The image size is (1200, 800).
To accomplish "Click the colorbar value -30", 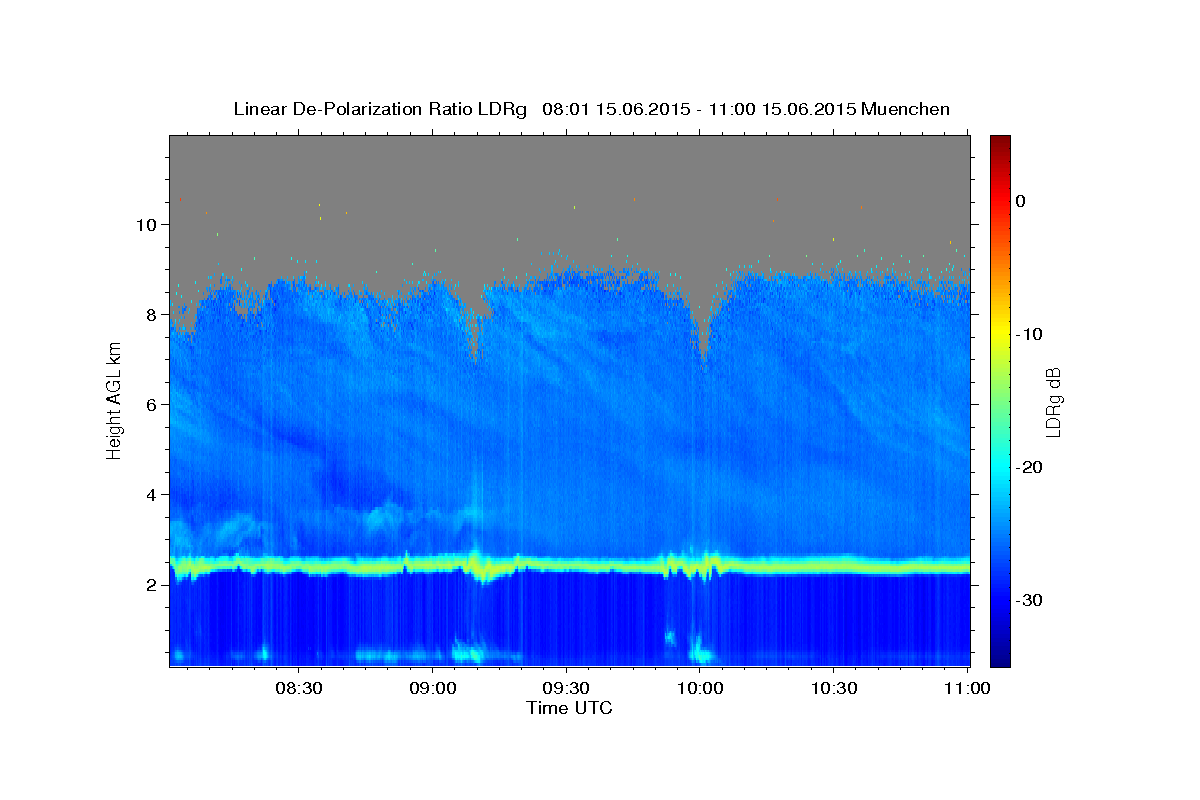I will 1029,600.
